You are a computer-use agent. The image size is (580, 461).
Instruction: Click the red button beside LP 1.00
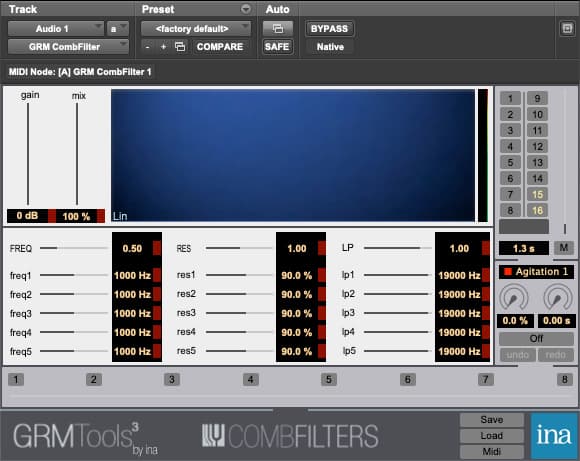point(486,248)
